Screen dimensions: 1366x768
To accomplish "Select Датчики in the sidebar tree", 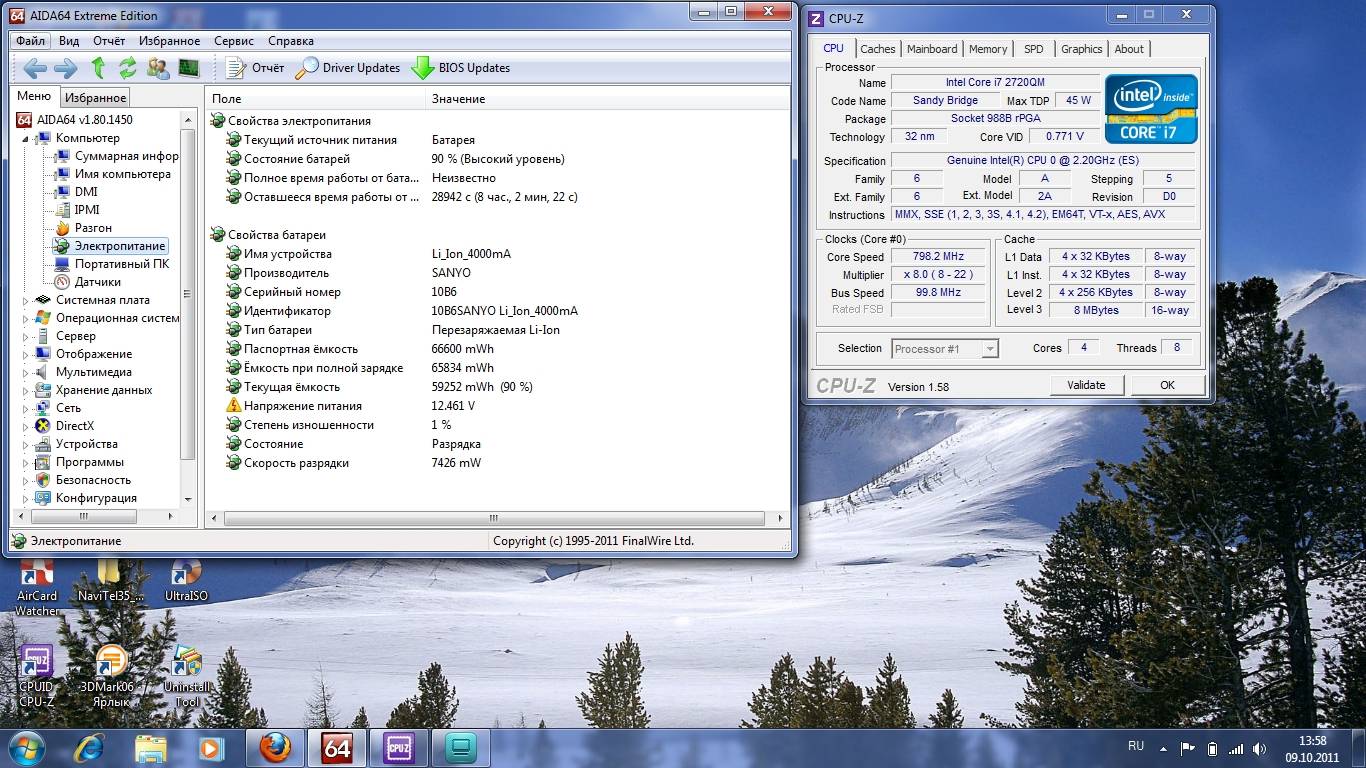I will click(97, 282).
